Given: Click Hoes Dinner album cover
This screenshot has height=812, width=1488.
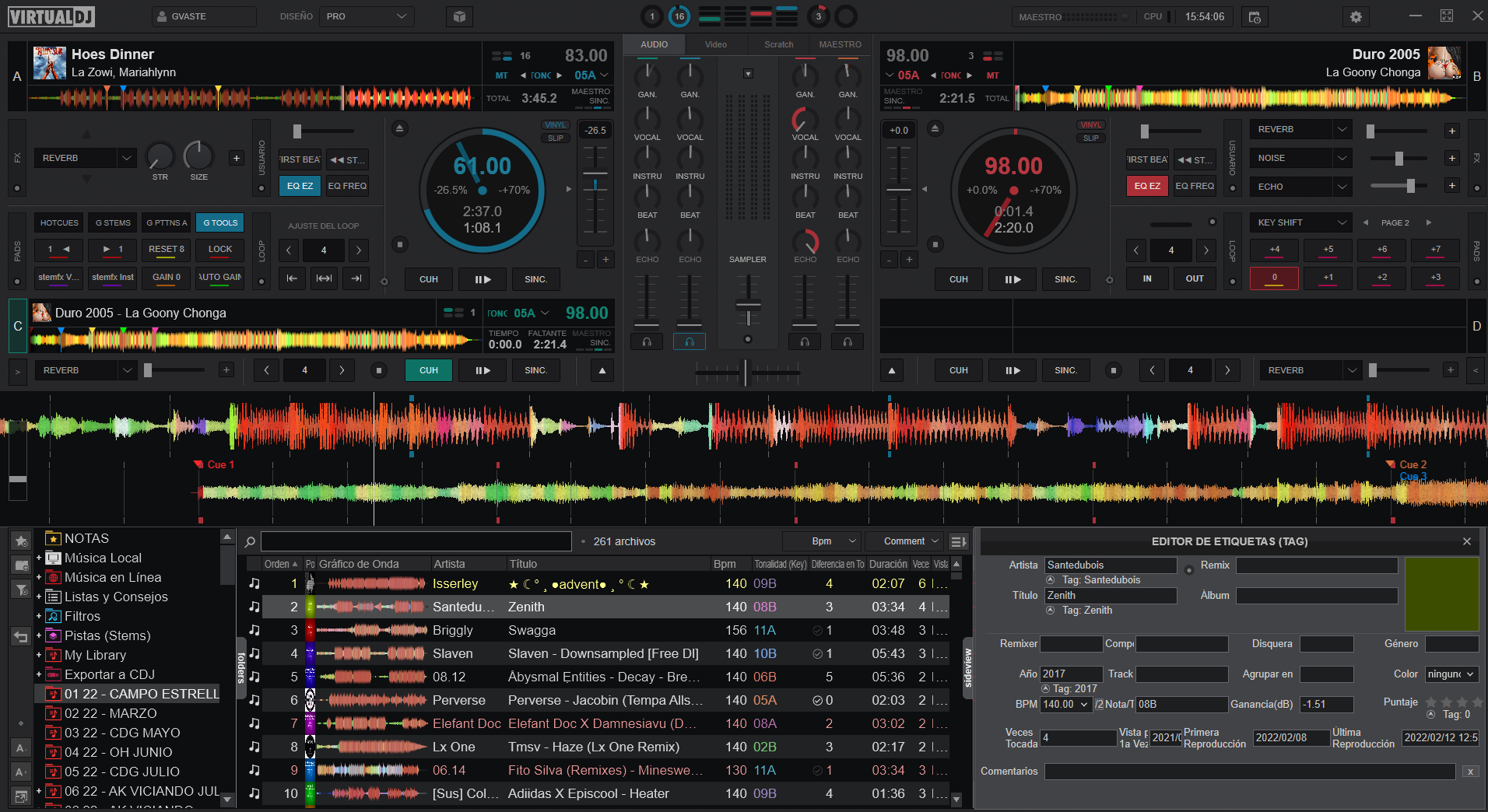Looking at the screenshot, I should (50, 62).
